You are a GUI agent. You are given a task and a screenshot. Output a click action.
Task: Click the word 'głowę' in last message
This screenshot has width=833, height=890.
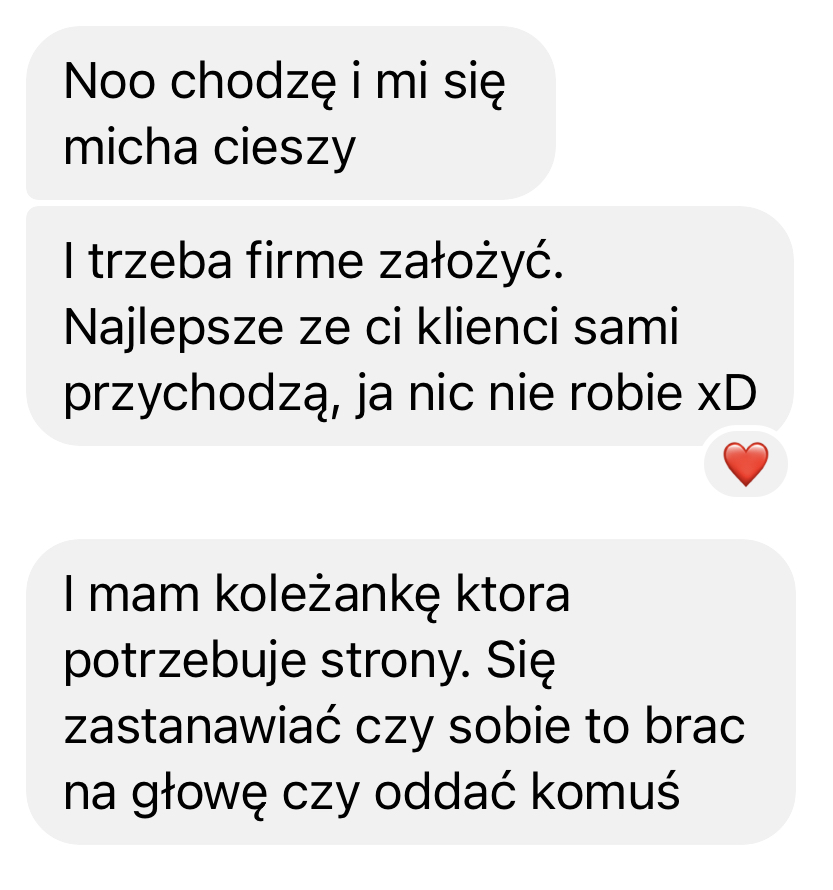tap(199, 795)
